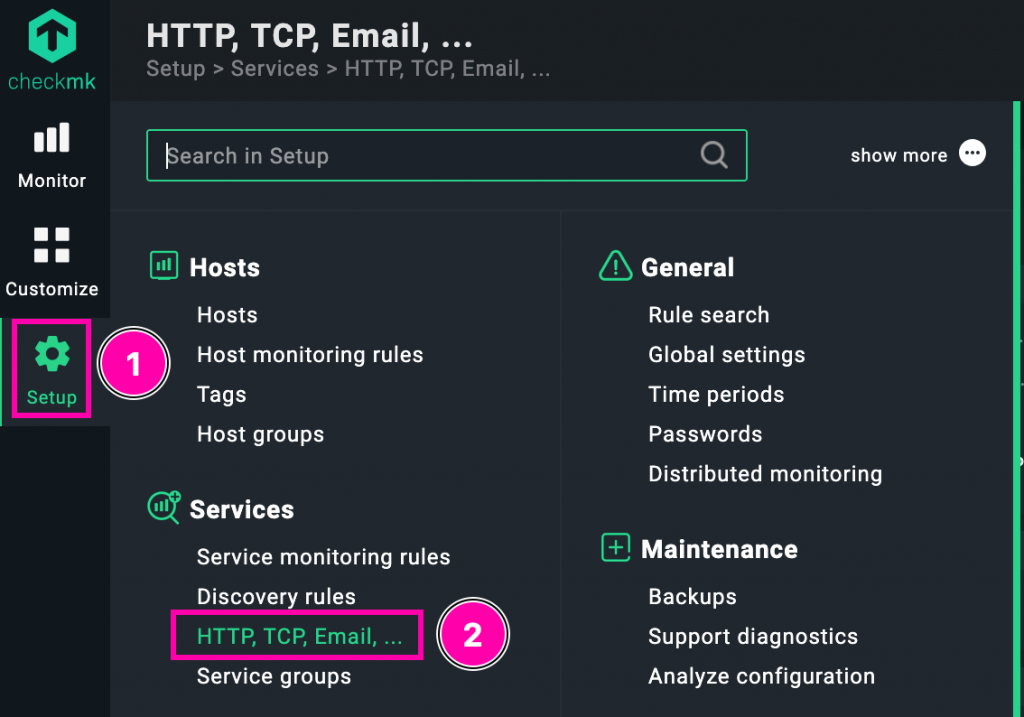The image size is (1024, 717).
Task: Open Distributed monitoring settings
Action: click(765, 474)
